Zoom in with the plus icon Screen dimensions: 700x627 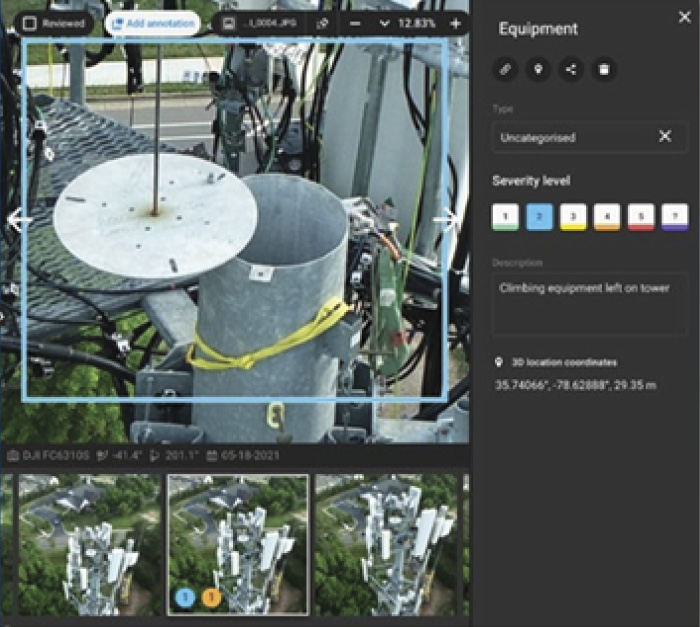(x=455, y=23)
